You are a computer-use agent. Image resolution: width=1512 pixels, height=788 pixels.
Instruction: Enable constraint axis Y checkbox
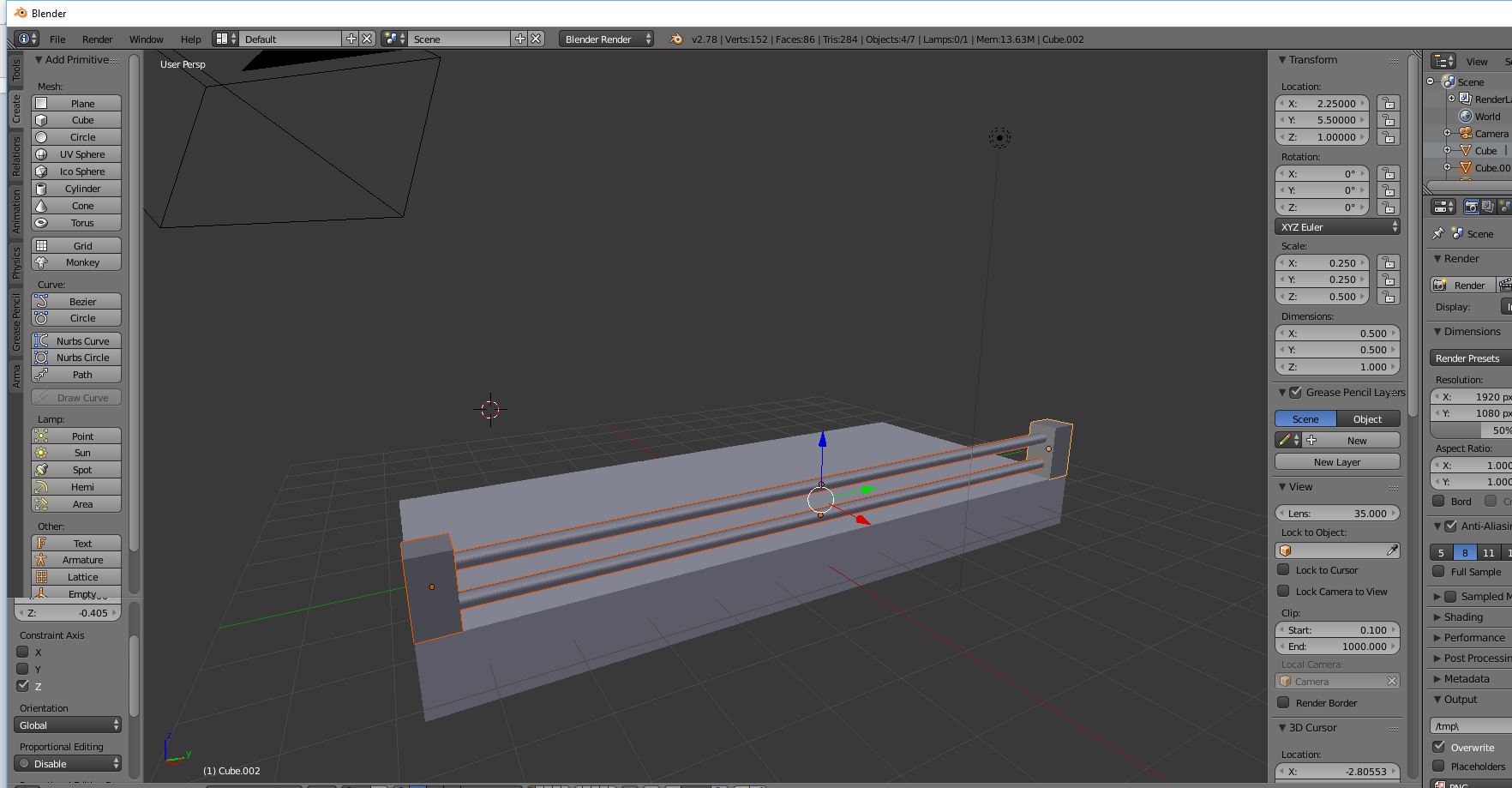coord(23,669)
